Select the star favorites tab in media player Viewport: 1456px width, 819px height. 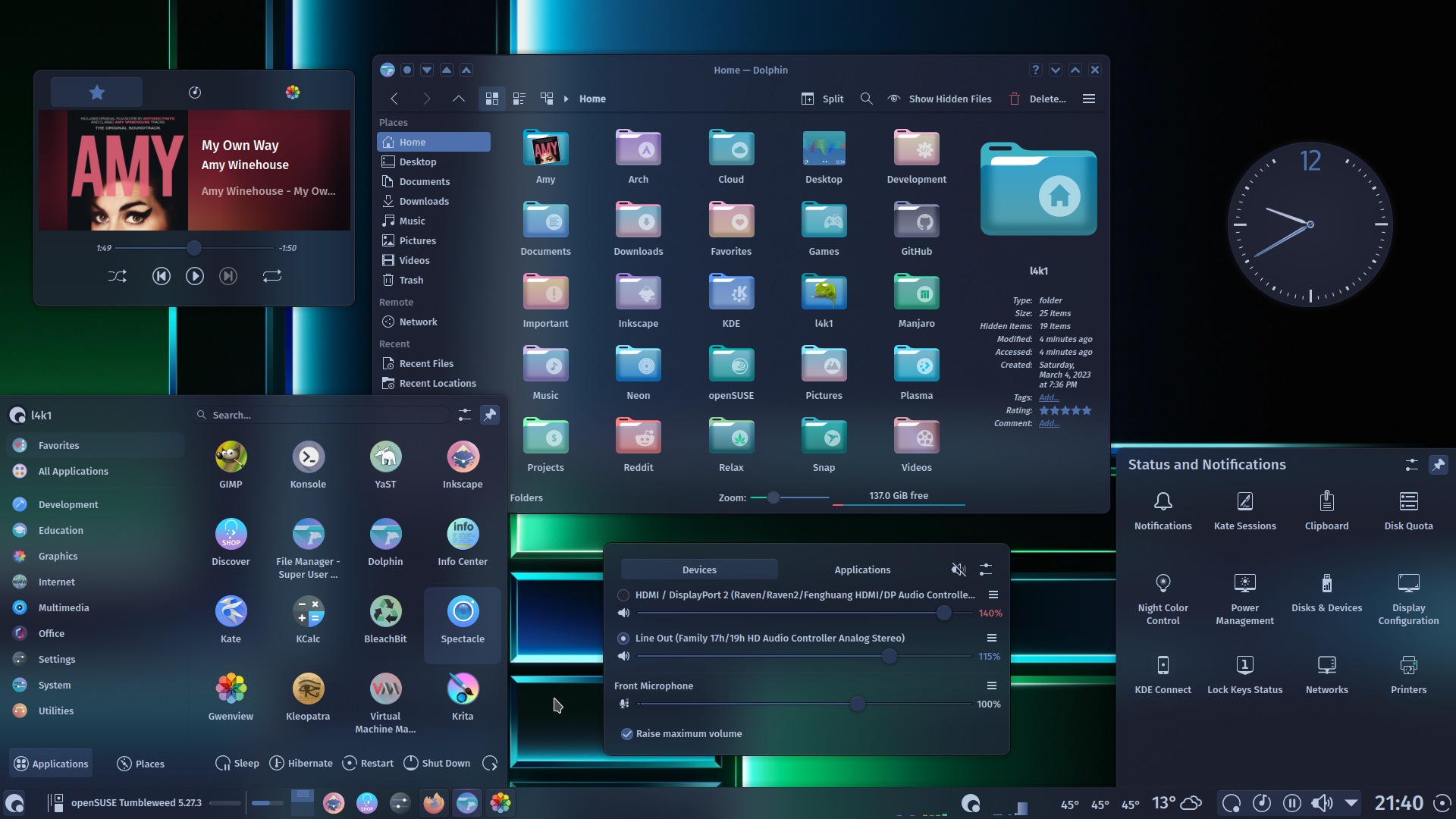(96, 93)
